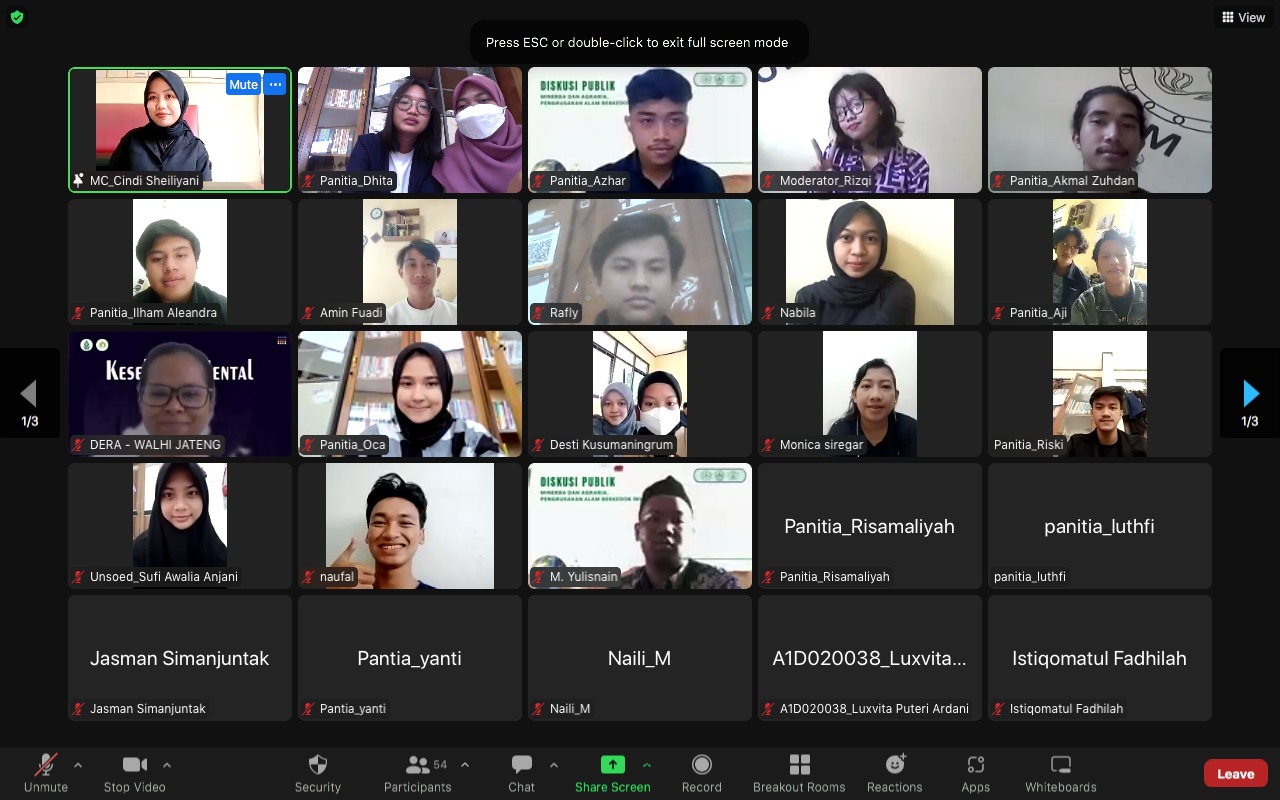Mute MC_Cindi Sheiliyani
Screen dimensions: 1280x800
point(243,85)
